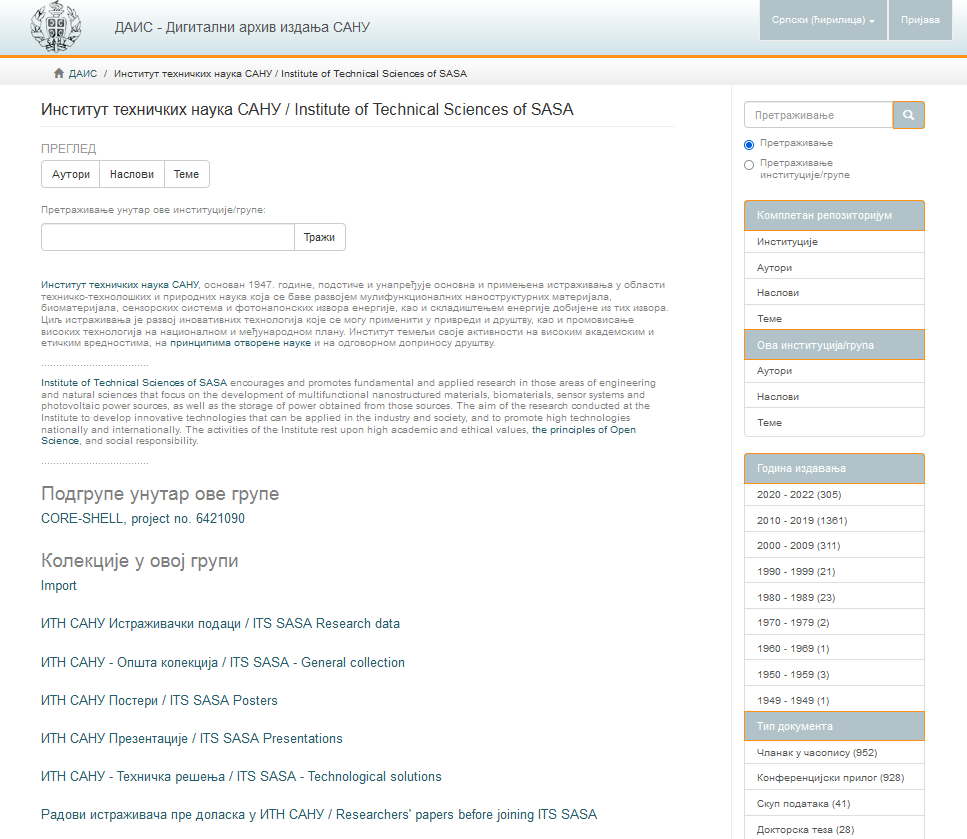Open the Import collection
Screen dimensions: 967x839
point(59,585)
